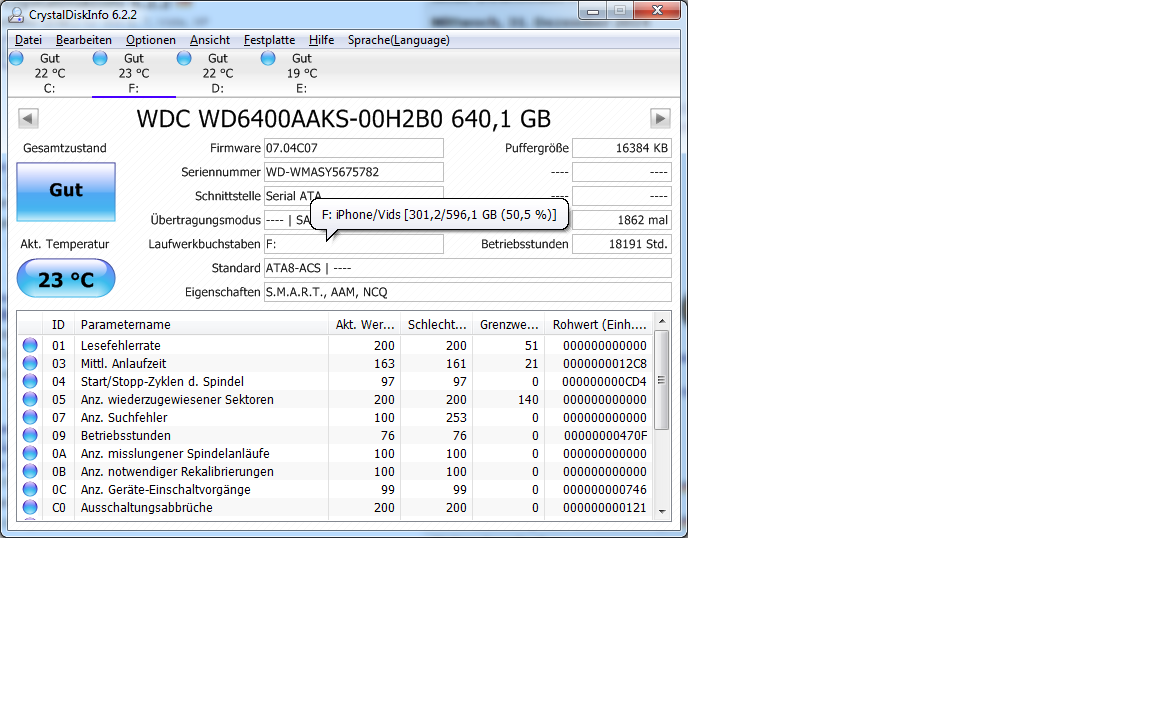
Task: Click raw value 00000000470F
Action: point(605,435)
